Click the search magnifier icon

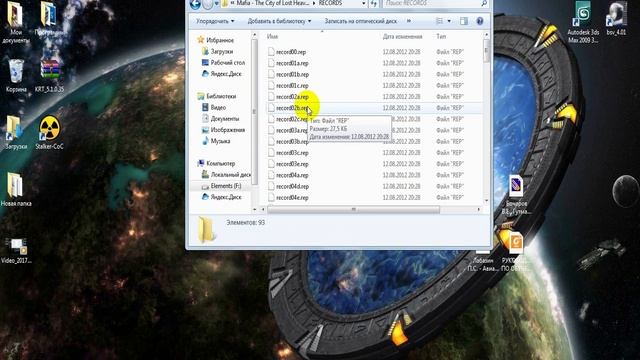[x=484, y=3]
